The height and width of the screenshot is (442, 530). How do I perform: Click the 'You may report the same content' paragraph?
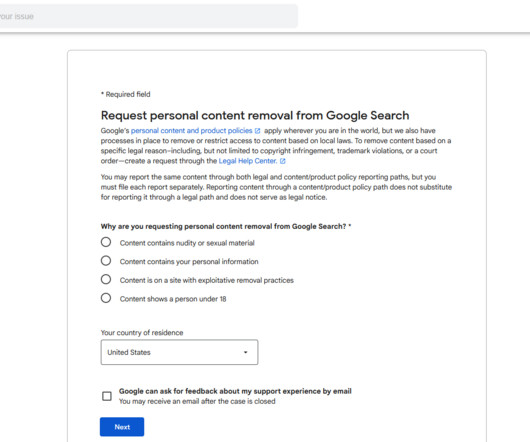276,187
